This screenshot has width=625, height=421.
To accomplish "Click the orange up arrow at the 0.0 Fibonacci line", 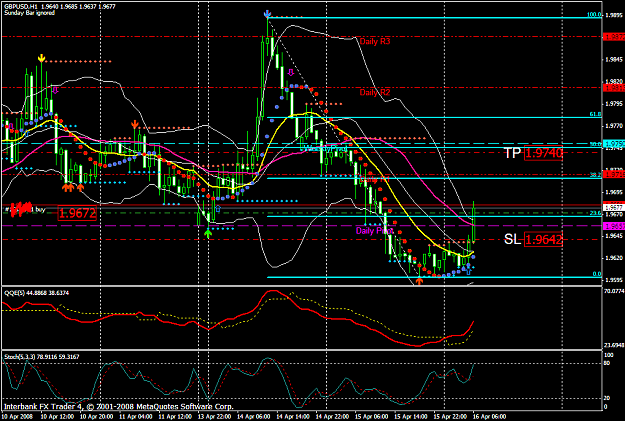I will coord(419,281).
